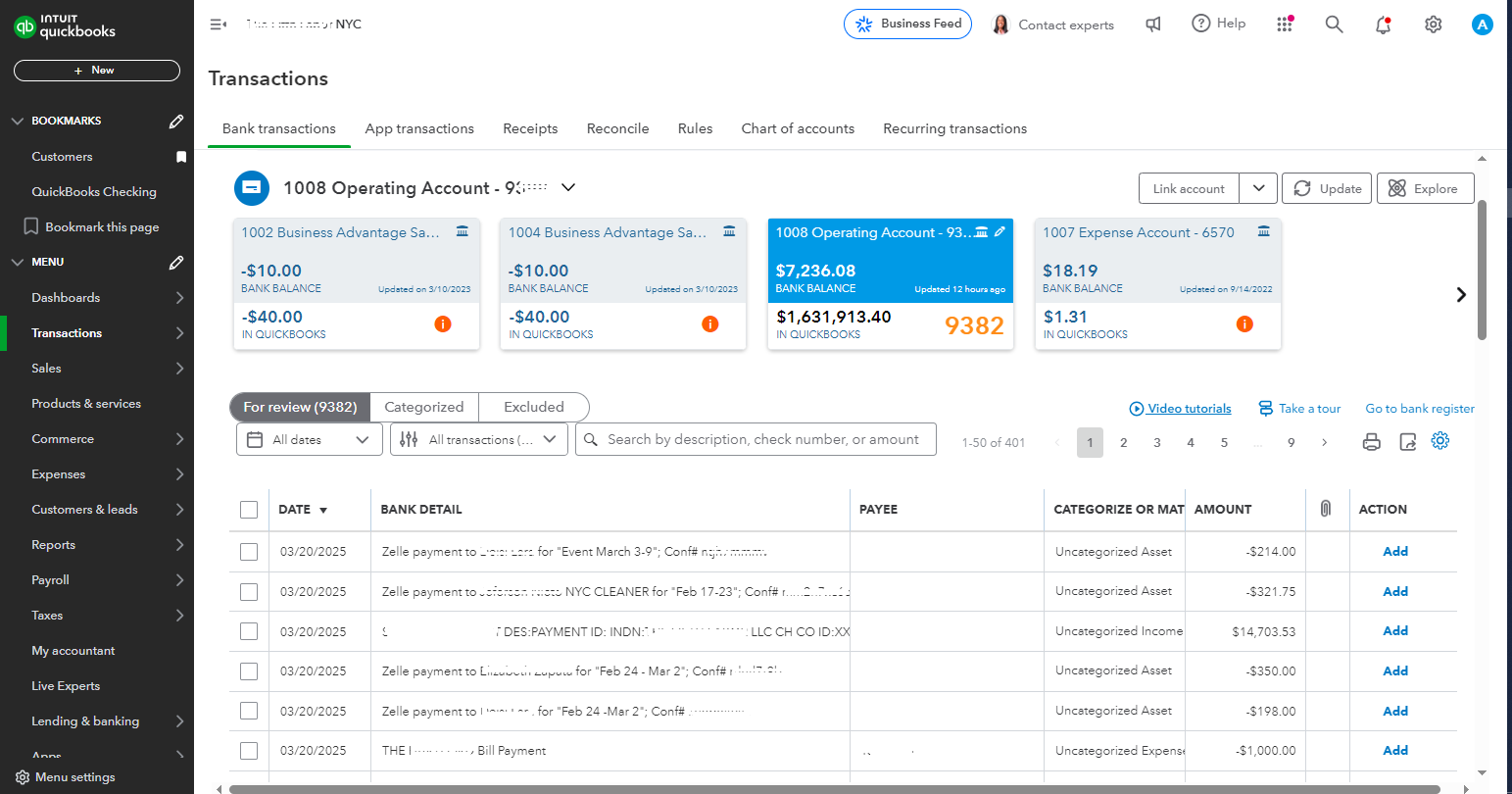This screenshot has width=1512, height=794.
Task: Click the Update button
Action: 1328,188
